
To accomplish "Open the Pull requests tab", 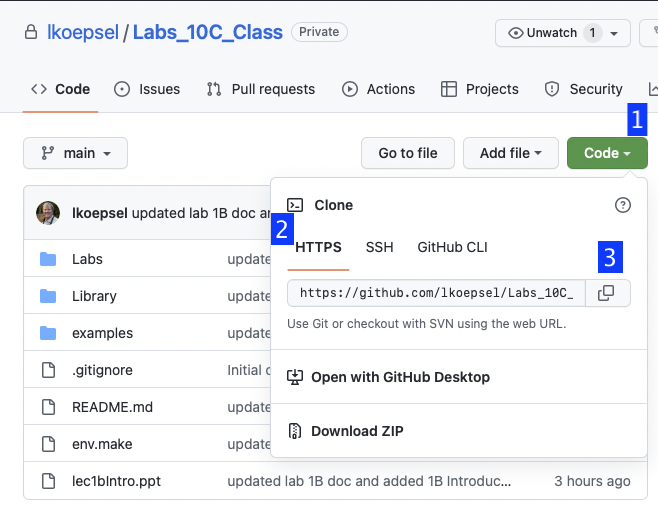I will [x=261, y=89].
